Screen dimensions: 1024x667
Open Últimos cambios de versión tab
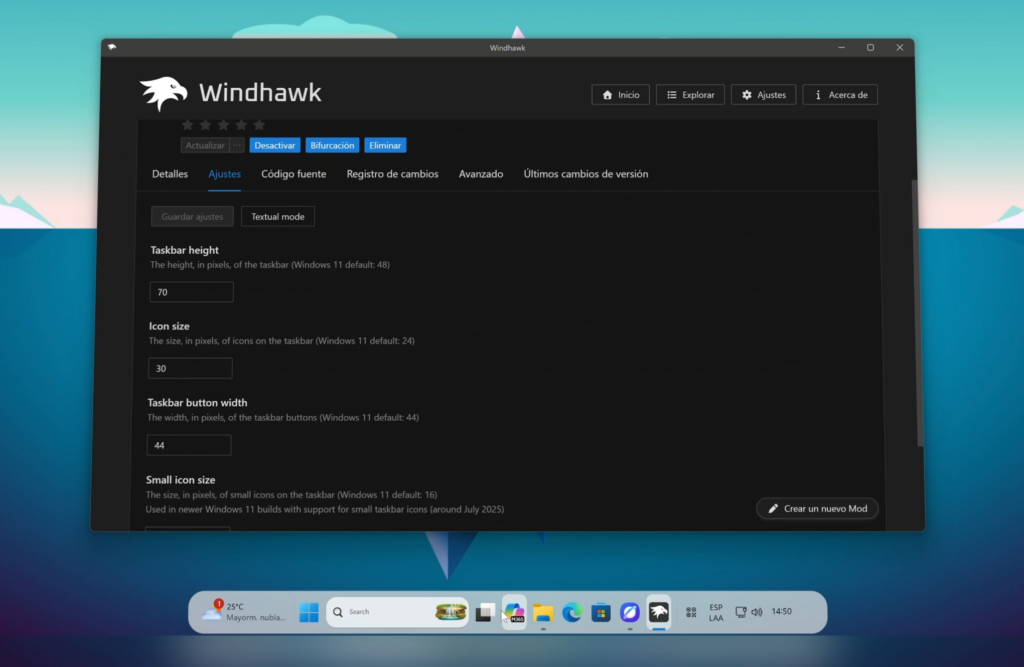pyautogui.click(x=586, y=174)
